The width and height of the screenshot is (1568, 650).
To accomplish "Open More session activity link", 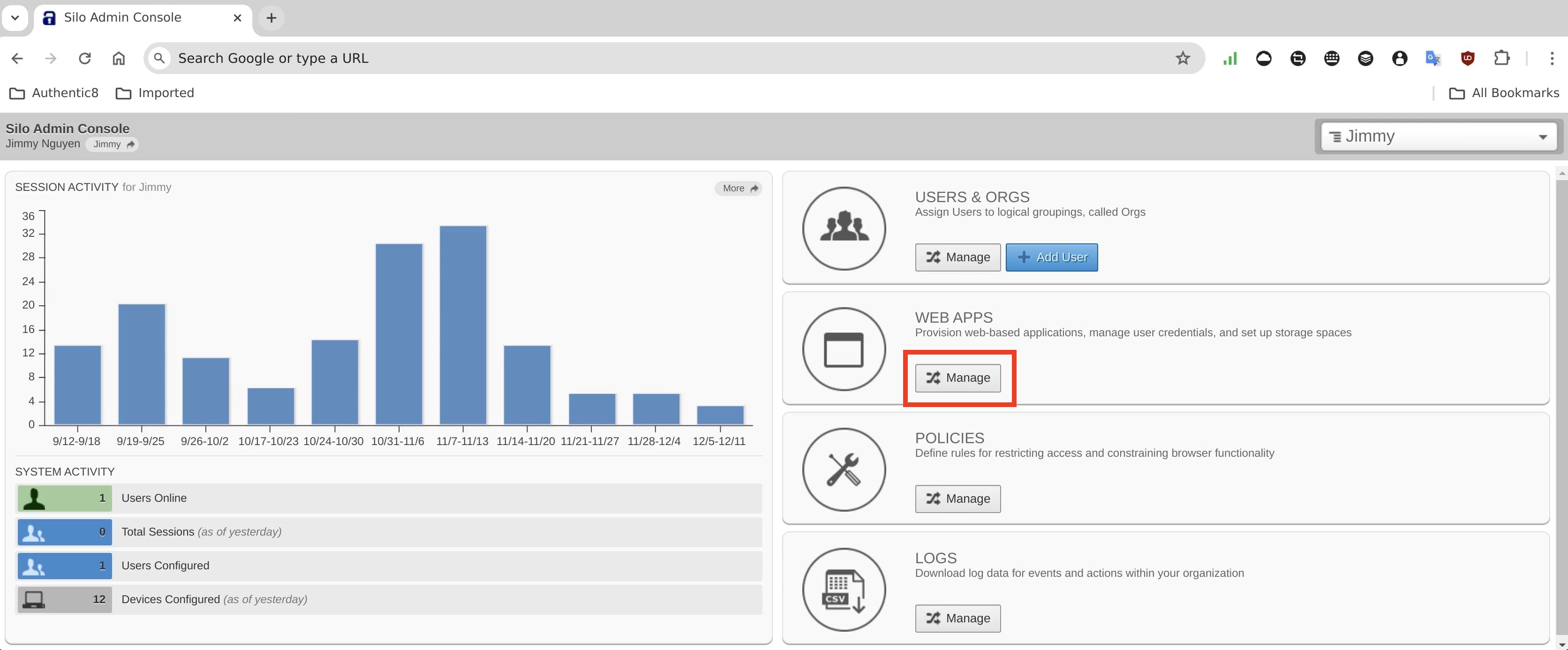I will pos(739,189).
